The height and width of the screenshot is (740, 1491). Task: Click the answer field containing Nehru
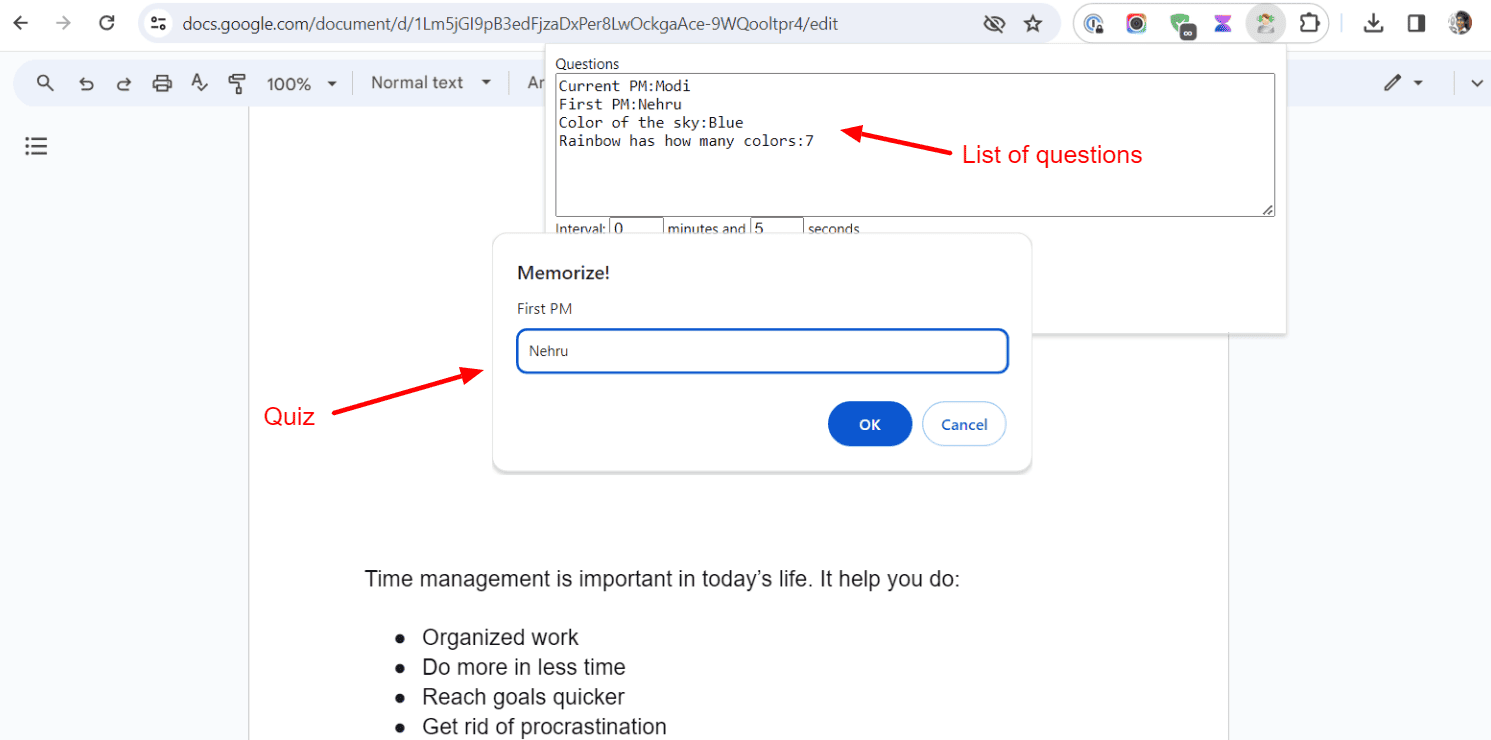(762, 351)
